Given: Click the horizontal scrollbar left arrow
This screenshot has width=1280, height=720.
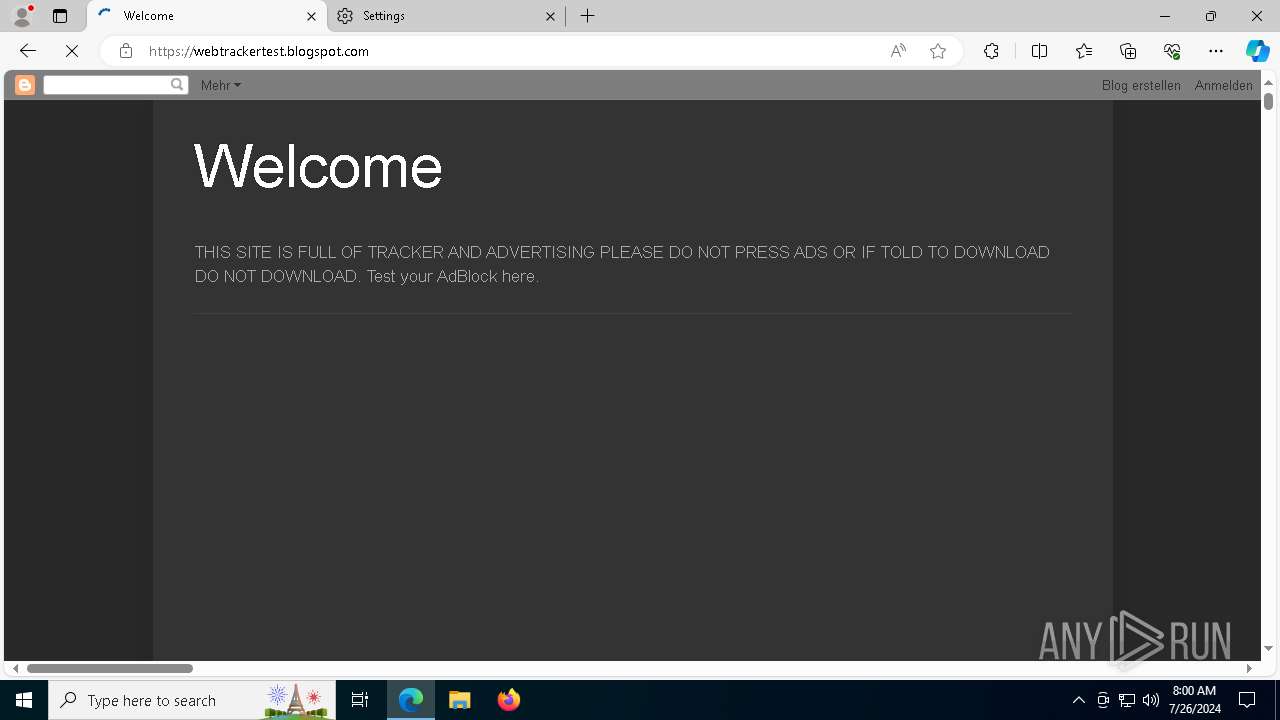Looking at the screenshot, I should point(15,668).
